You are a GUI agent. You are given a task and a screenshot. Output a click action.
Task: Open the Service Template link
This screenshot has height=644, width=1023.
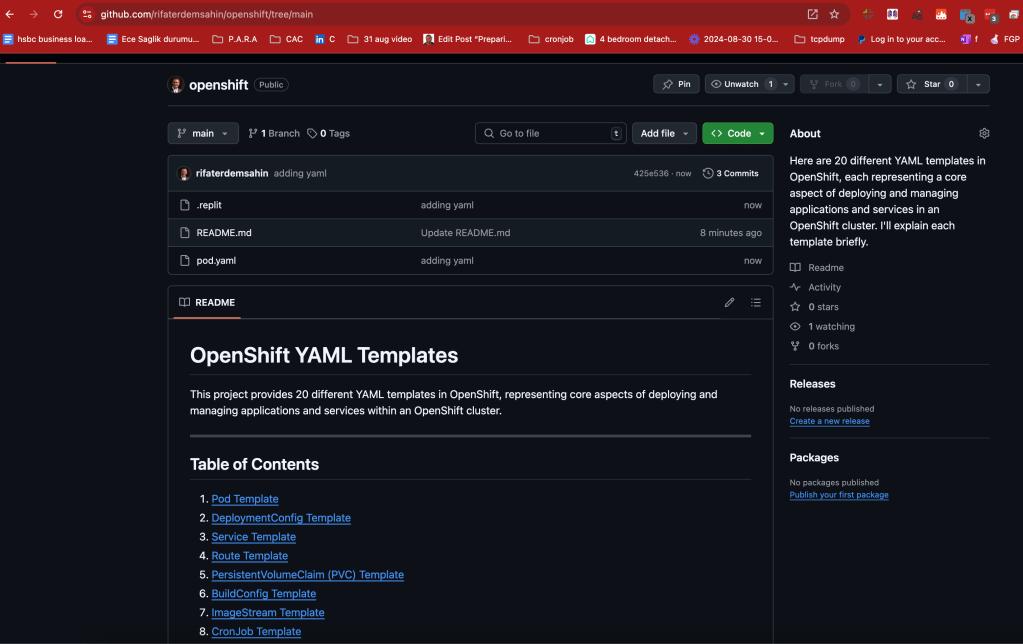tap(254, 536)
